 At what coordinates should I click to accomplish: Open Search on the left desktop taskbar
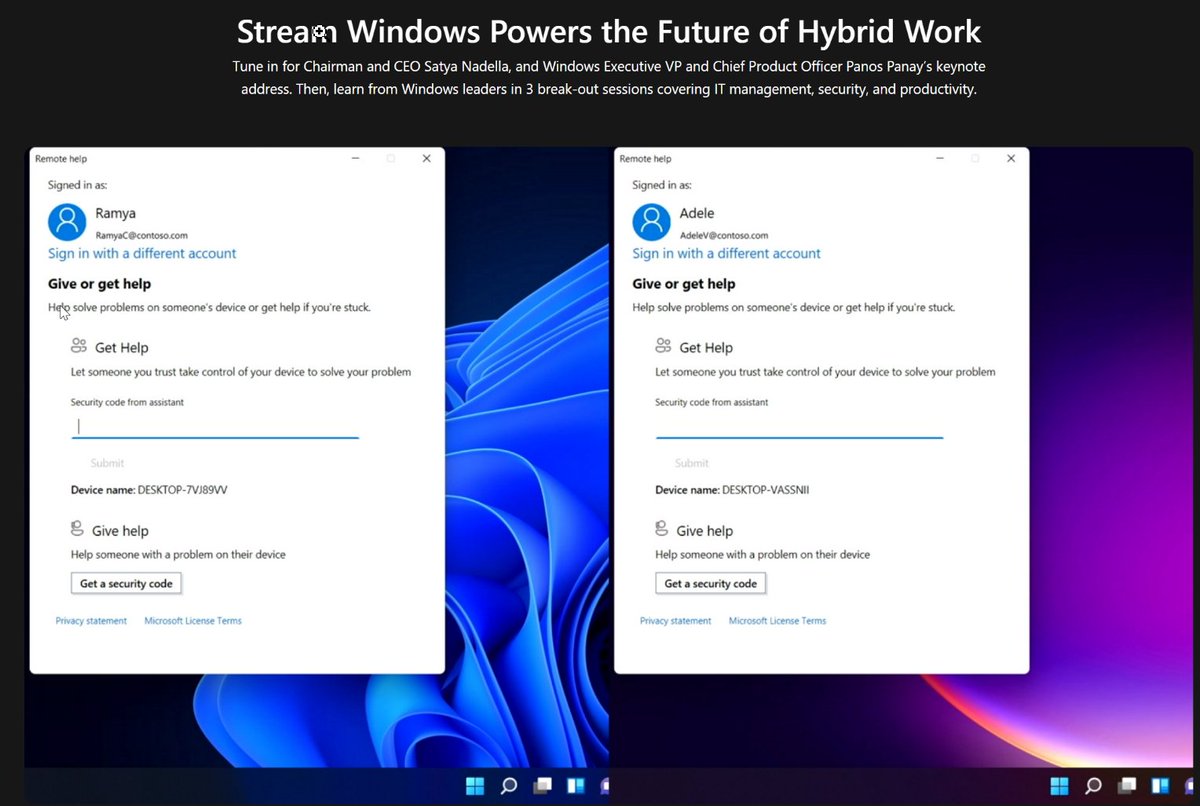pyautogui.click(x=509, y=785)
